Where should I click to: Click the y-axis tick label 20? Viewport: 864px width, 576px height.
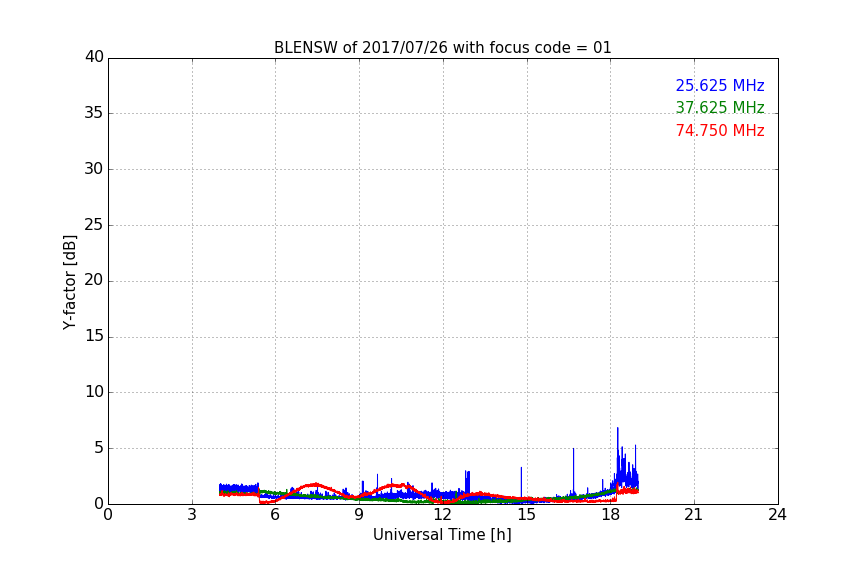click(94, 280)
